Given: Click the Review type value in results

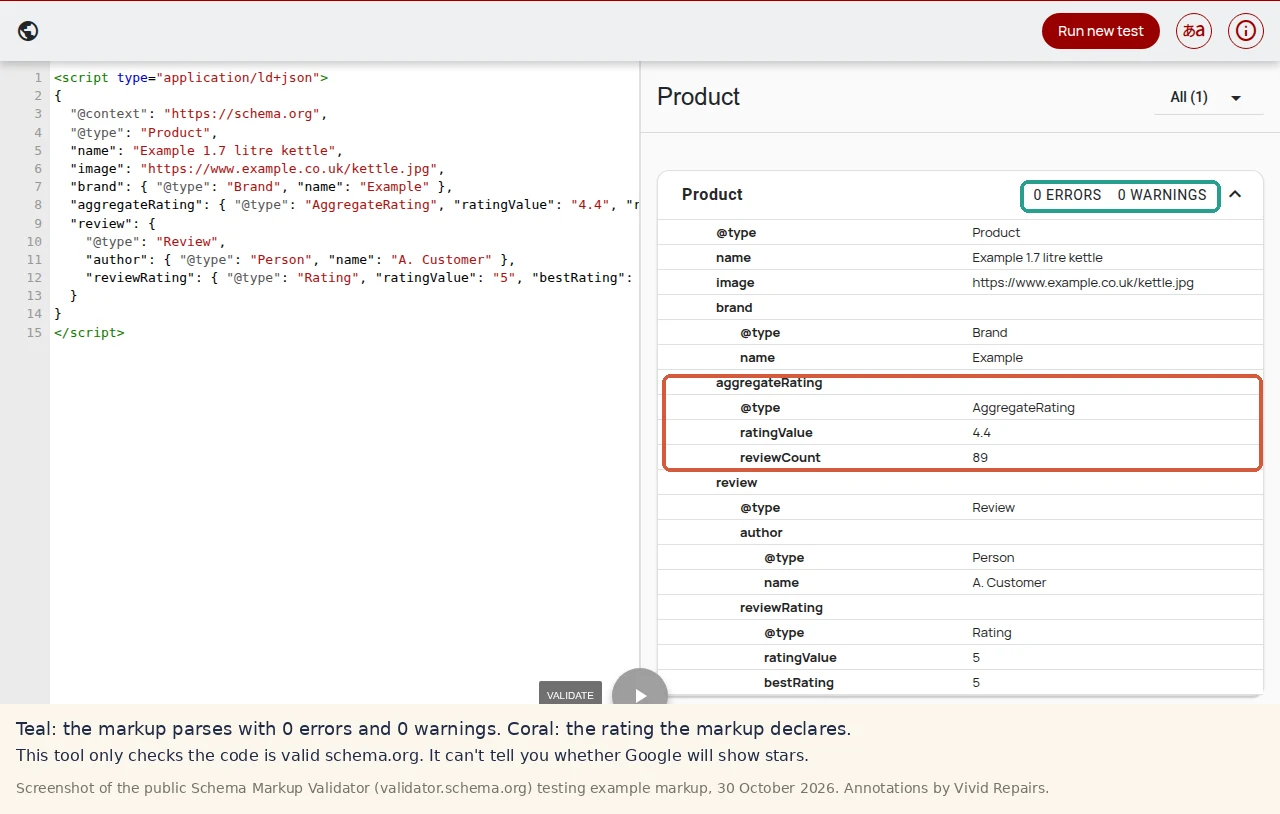Looking at the screenshot, I should pos(993,508).
